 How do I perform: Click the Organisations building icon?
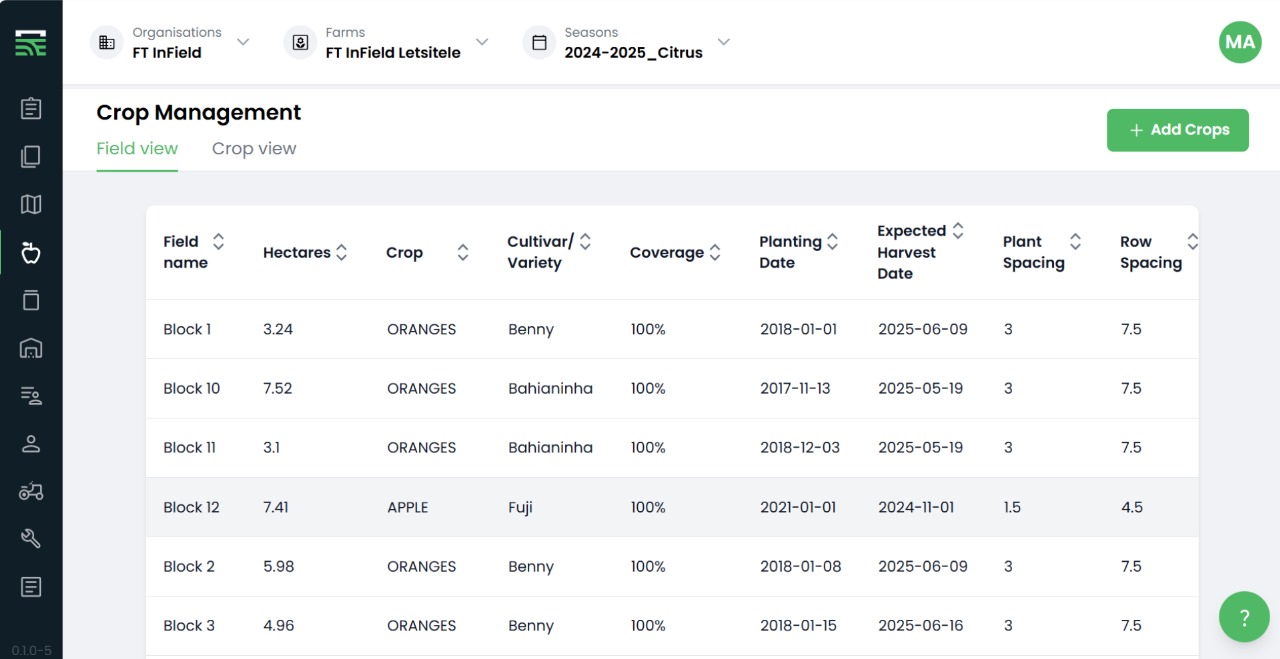tap(107, 43)
